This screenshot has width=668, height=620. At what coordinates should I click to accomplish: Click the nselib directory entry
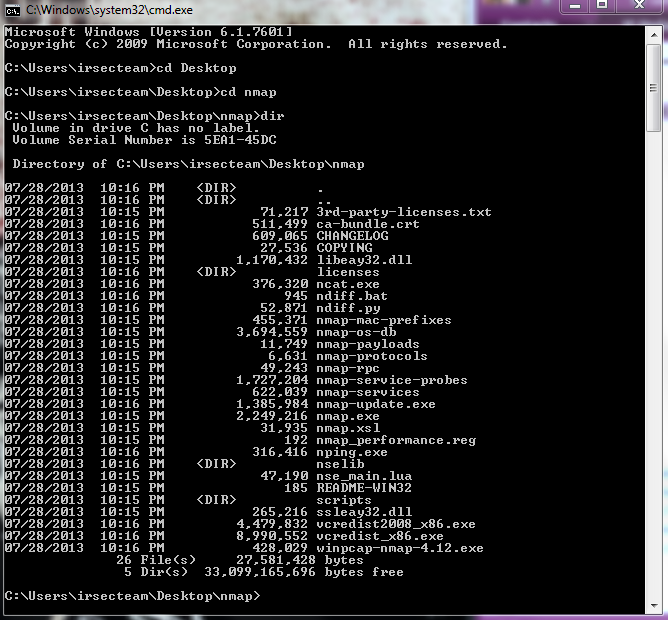pos(340,464)
